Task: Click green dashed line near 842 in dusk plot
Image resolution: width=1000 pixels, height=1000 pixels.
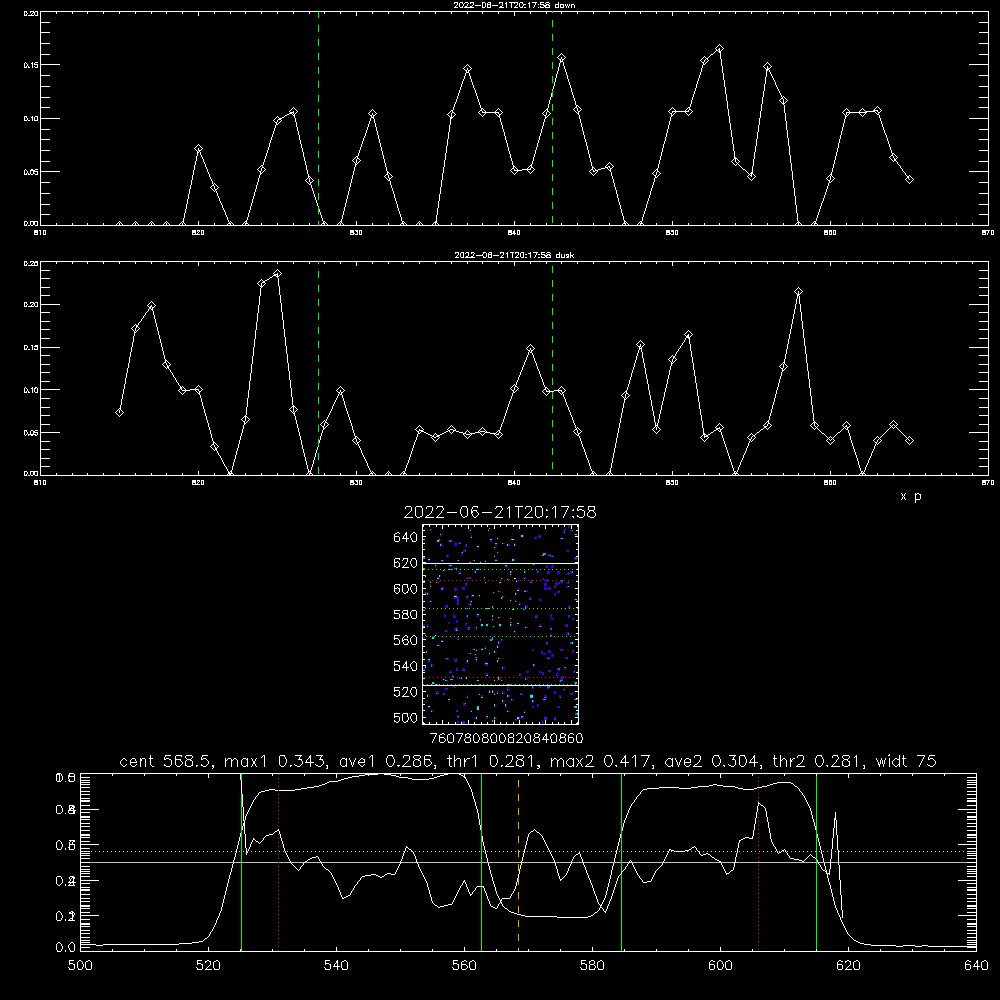Action: pyautogui.click(x=552, y=369)
